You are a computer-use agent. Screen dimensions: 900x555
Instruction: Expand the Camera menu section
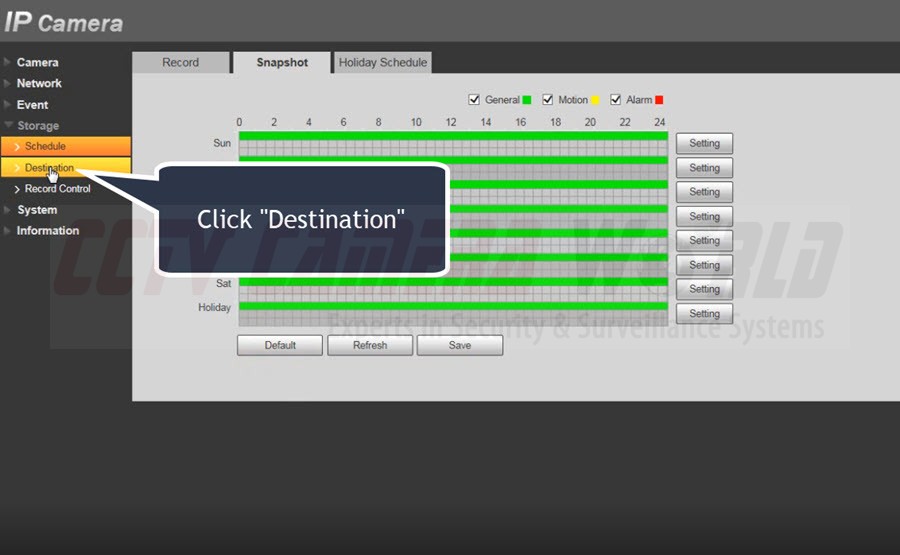pyautogui.click(x=37, y=62)
